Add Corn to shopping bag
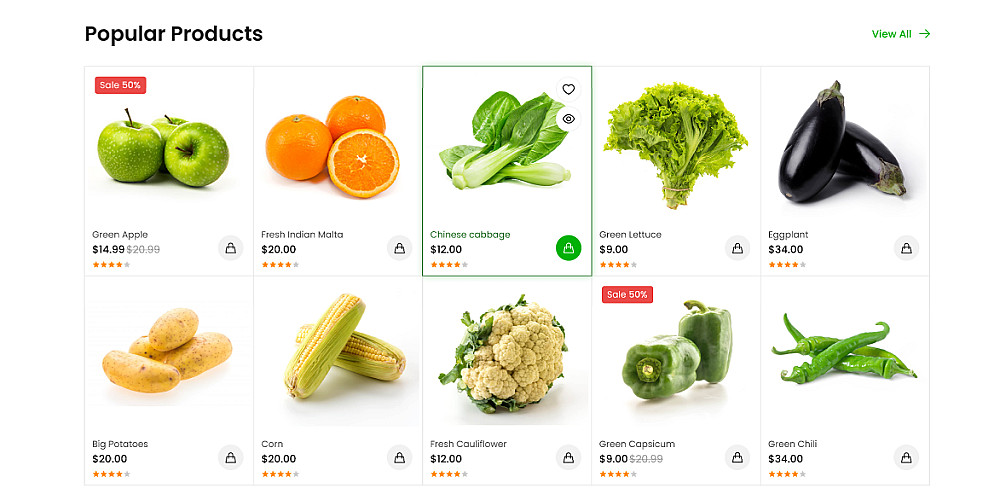The height and width of the screenshot is (500, 1000). pyautogui.click(x=400, y=457)
